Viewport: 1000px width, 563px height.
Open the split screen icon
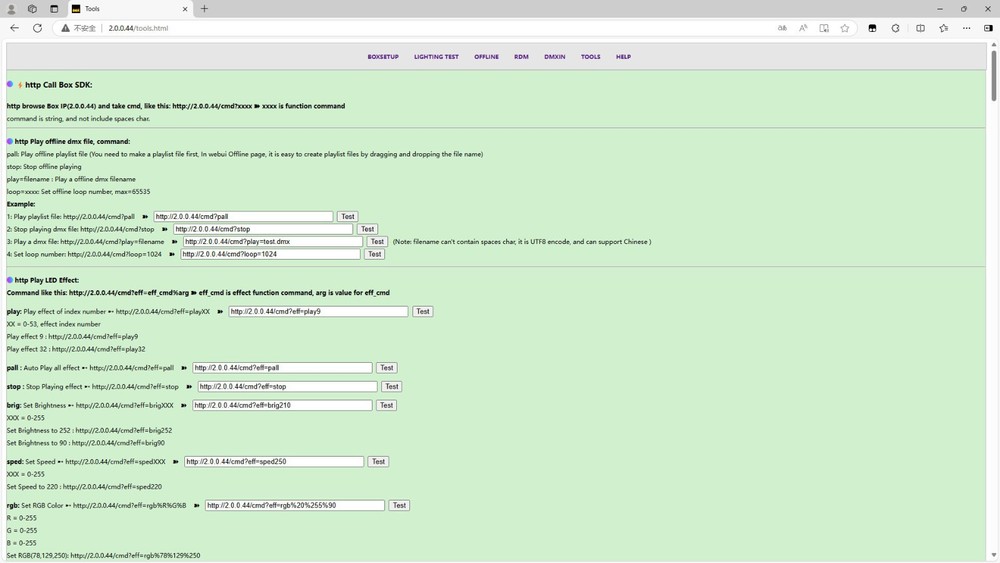tap(920, 28)
